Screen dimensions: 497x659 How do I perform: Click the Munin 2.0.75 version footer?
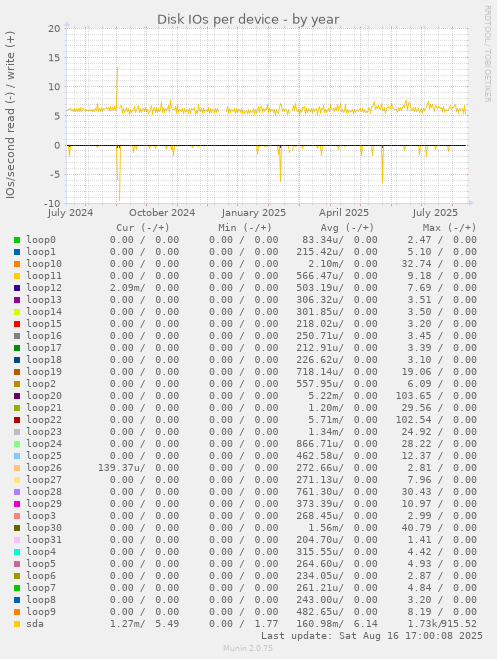248,648
